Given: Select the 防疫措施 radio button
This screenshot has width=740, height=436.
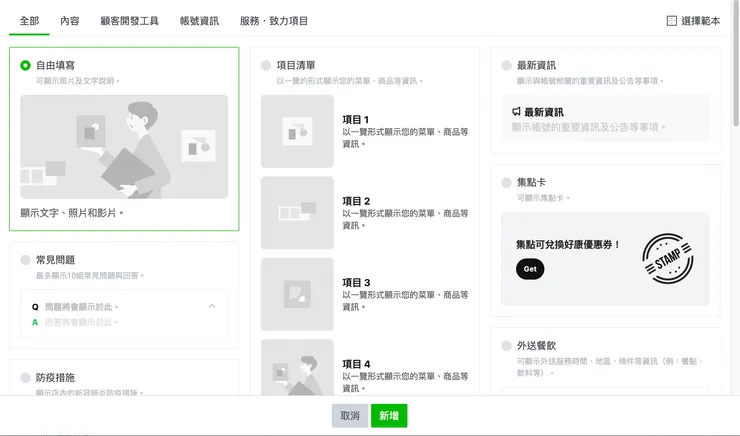Looking at the screenshot, I should (x=25, y=377).
